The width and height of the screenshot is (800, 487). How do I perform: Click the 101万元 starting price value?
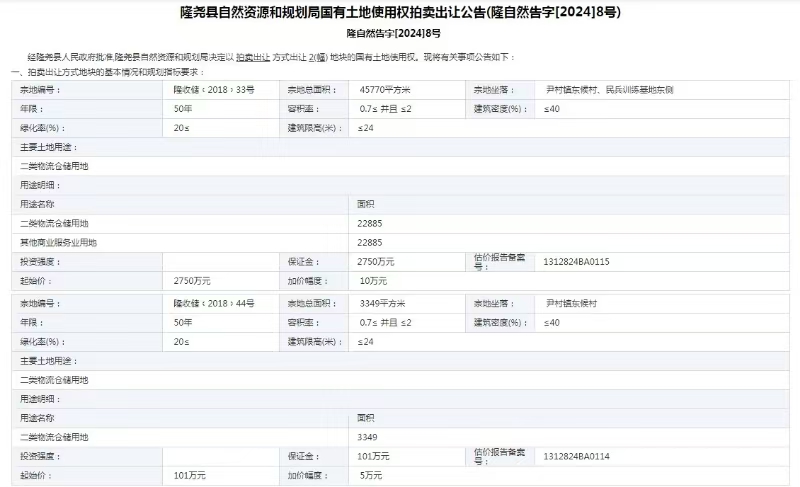tap(189, 475)
